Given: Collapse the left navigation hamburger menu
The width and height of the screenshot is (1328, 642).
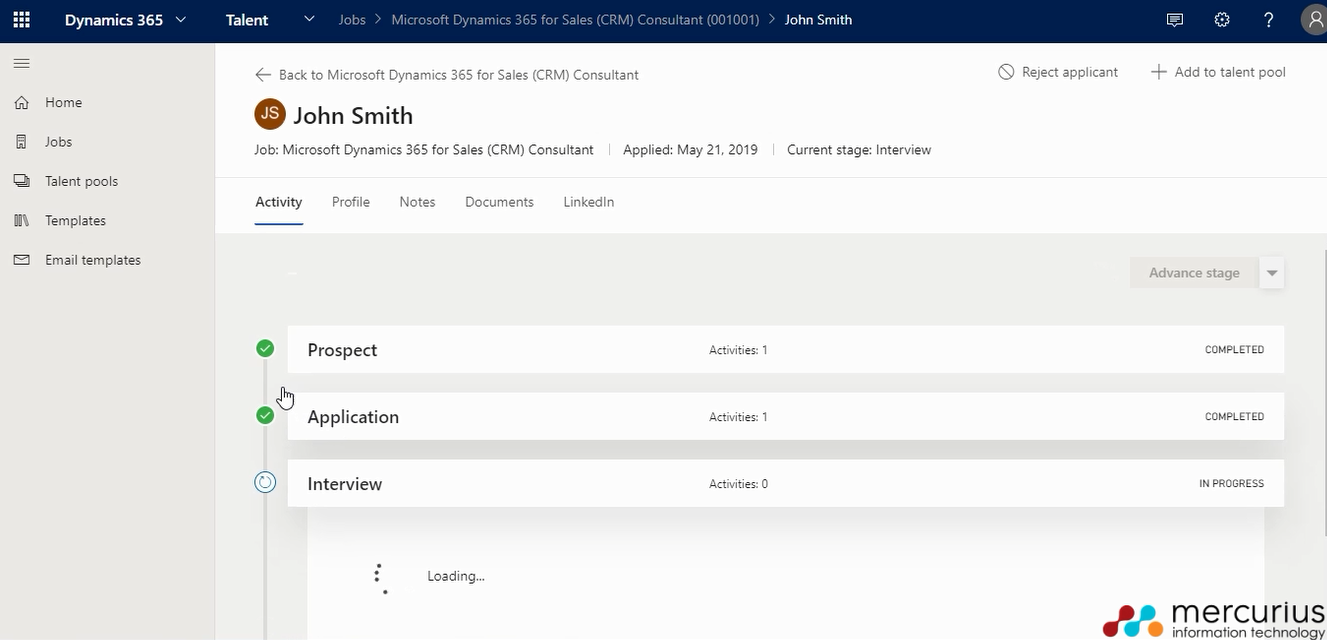Looking at the screenshot, I should pyautogui.click(x=21, y=63).
